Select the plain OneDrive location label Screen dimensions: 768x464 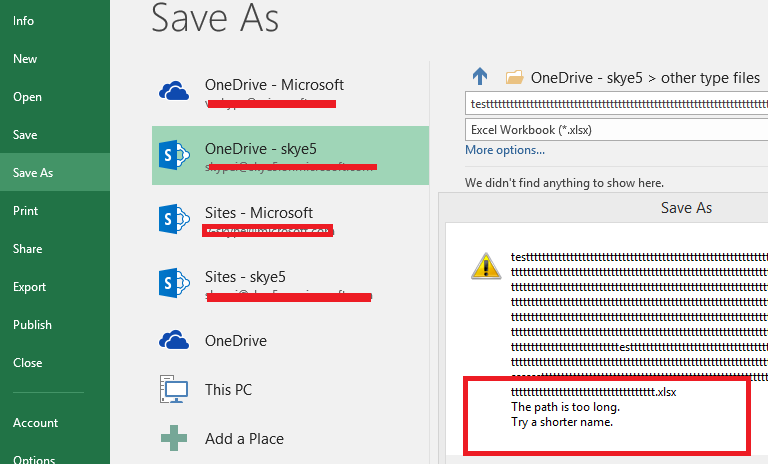[236, 341]
